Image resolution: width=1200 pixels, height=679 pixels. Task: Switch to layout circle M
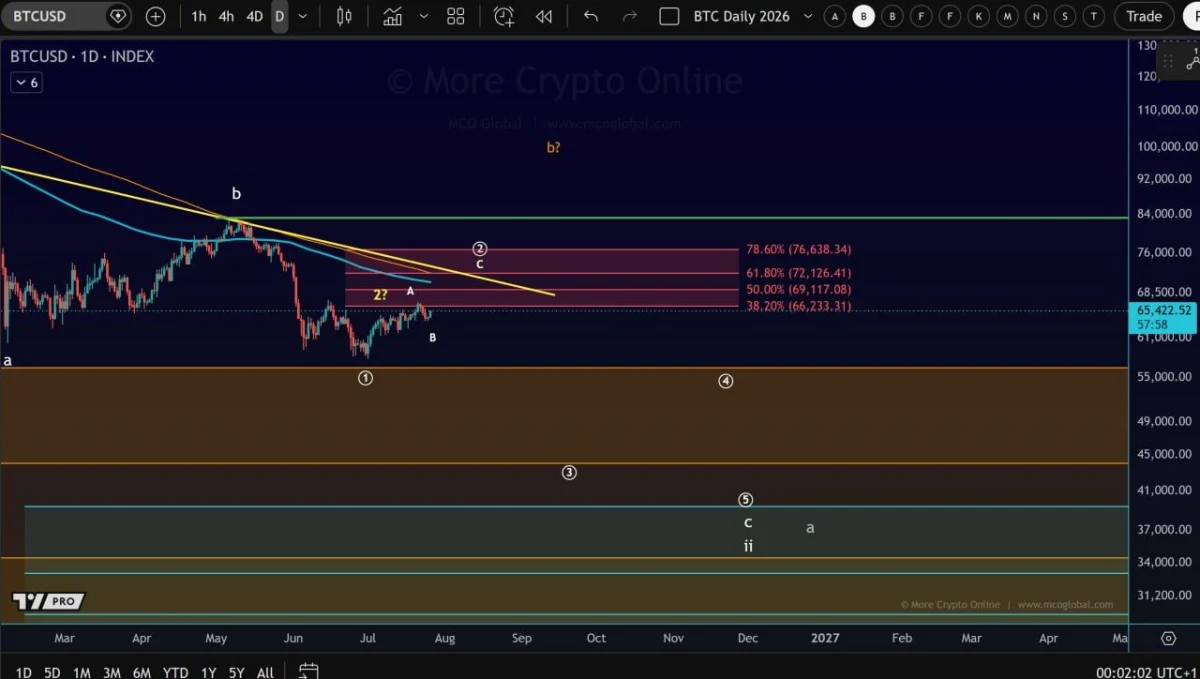(1008, 16)
